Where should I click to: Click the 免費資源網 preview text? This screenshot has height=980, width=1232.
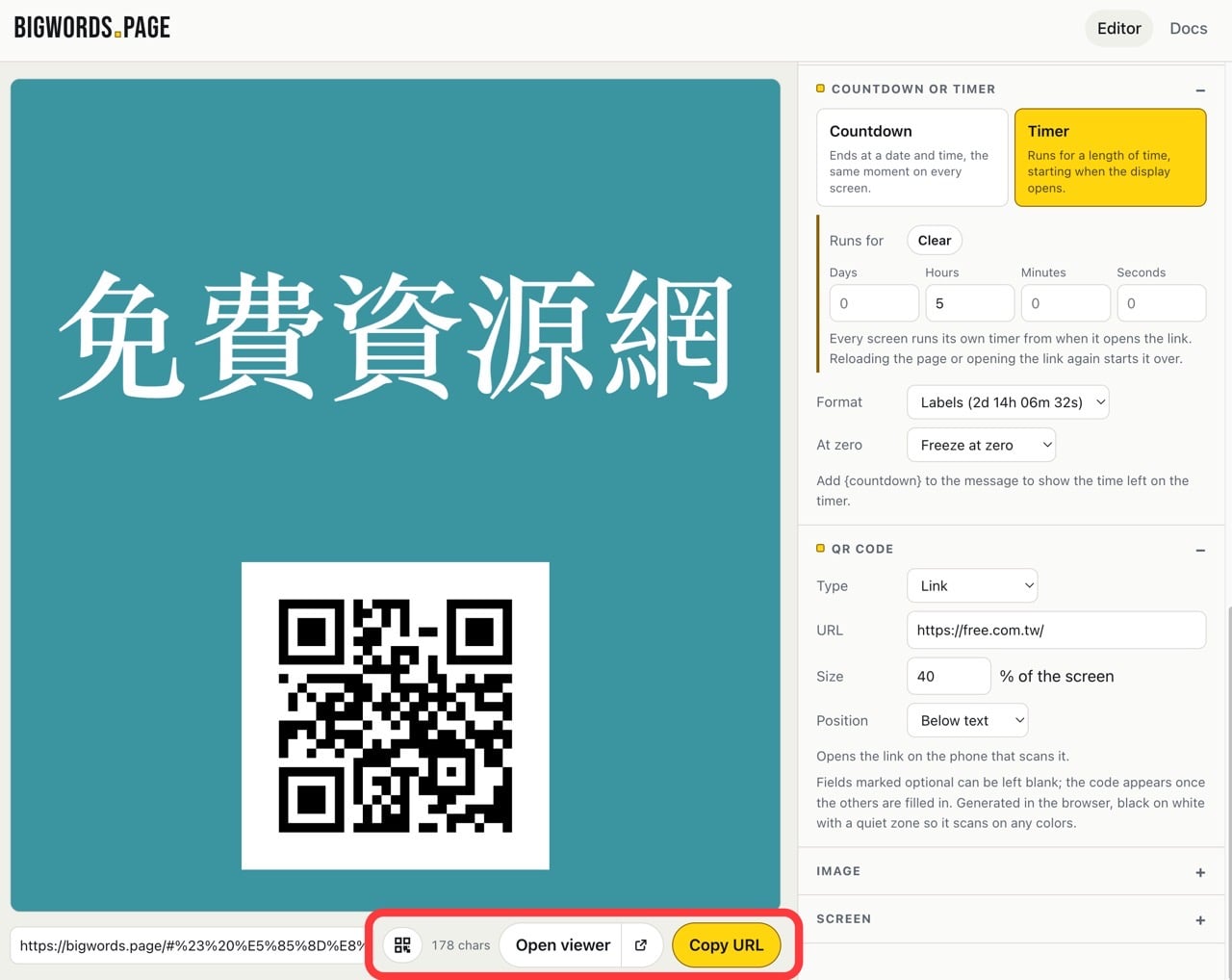tap(396, 335)
